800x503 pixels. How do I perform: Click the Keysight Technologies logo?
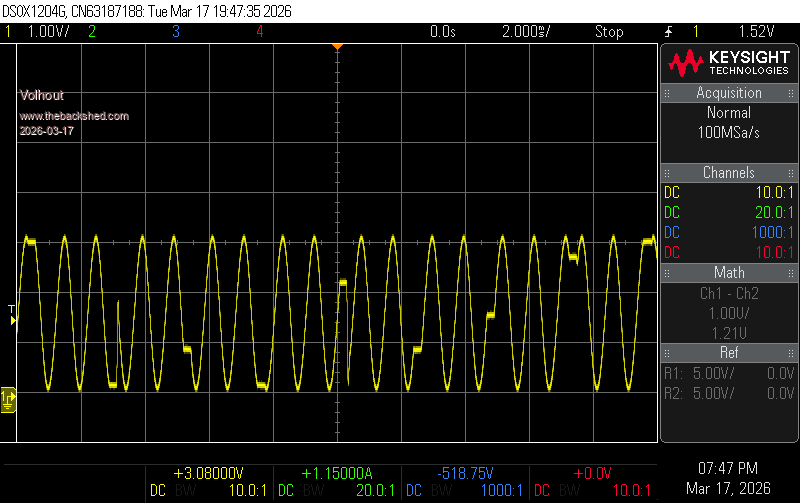tap(729, 64)
